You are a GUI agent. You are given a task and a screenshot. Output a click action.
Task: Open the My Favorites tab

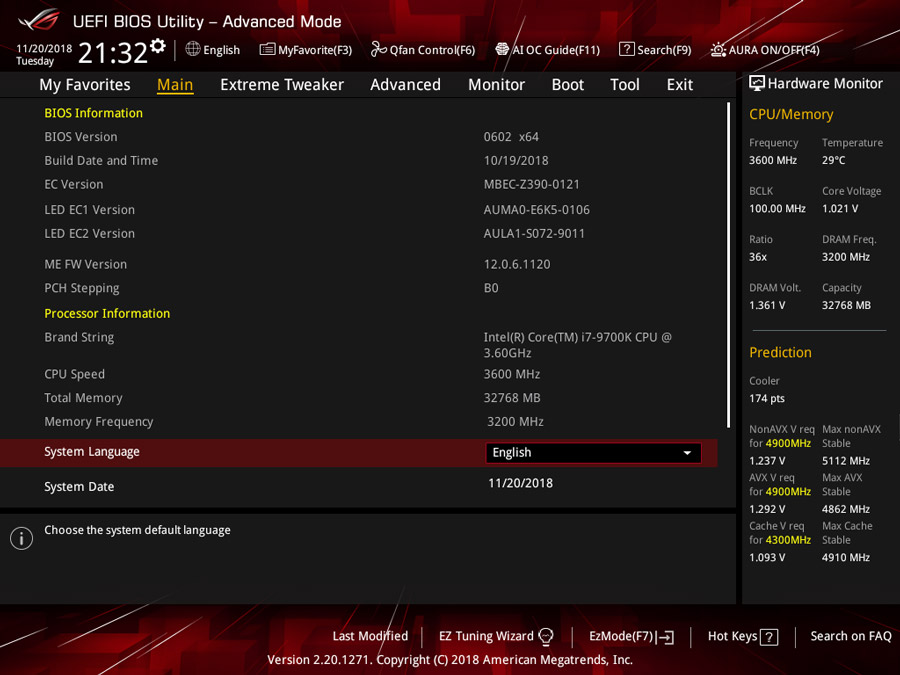(x=85, y=85)
